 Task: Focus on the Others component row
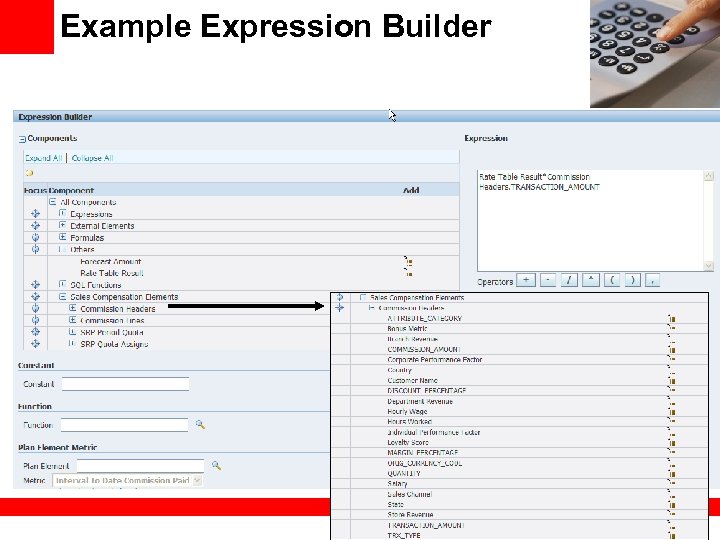pyautogui.click(x=35, y=249)
